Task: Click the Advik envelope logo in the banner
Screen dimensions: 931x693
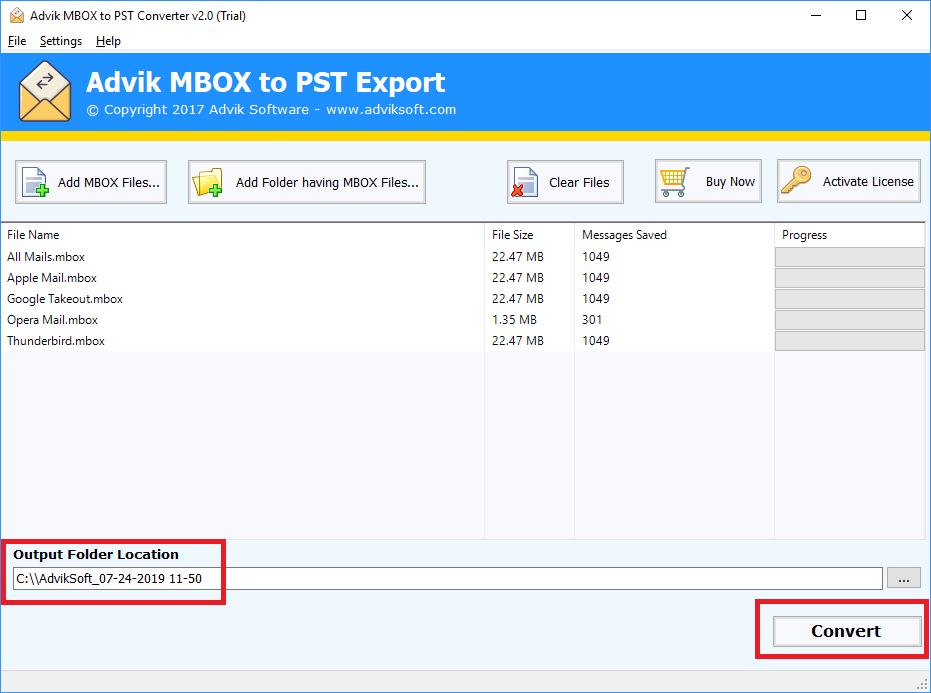Action: [45, 91]
